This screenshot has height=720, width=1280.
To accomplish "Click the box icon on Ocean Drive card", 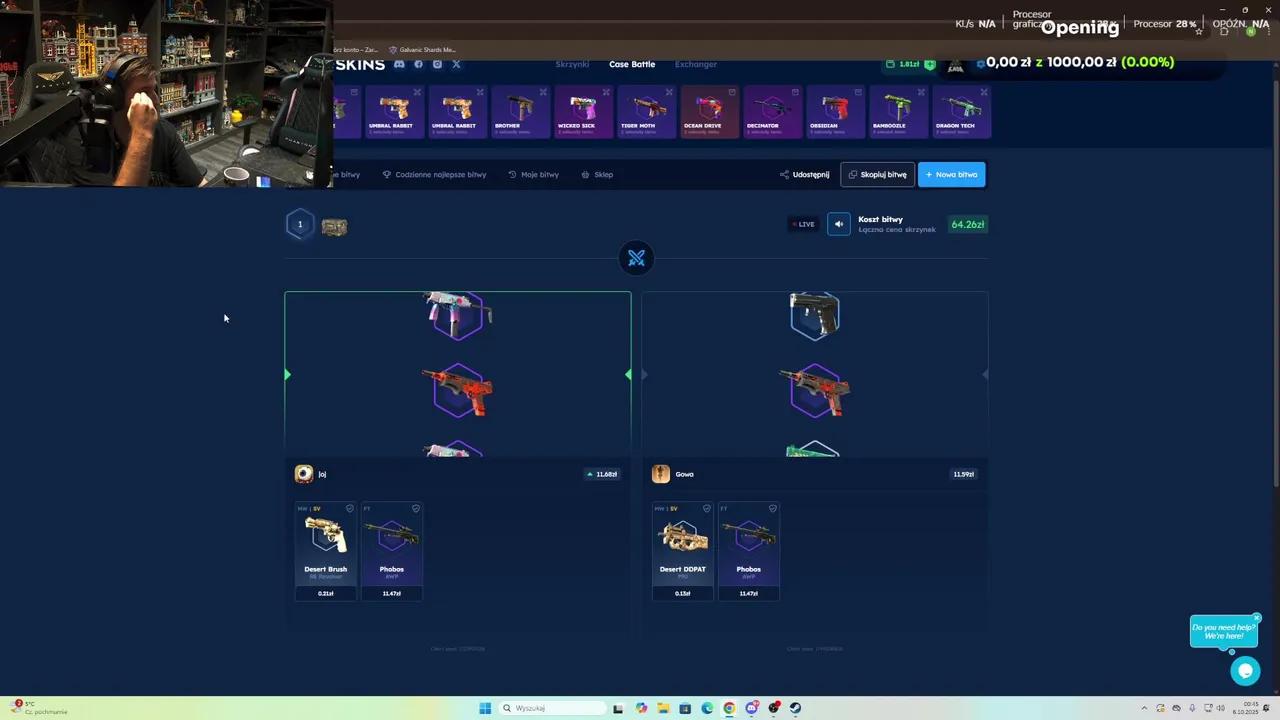I will click(x=732, y=92).
